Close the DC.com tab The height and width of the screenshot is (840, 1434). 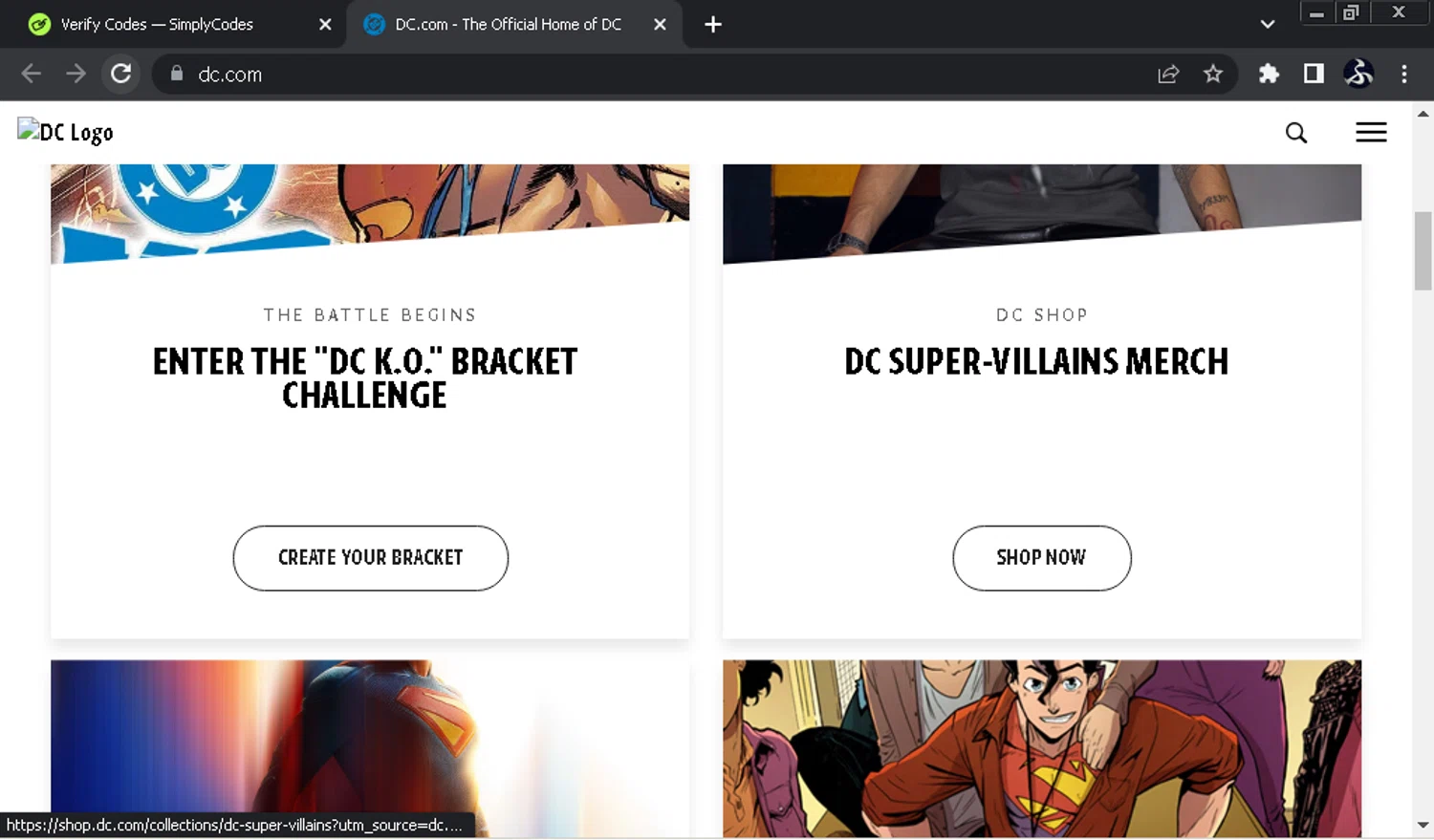click(x=660, y=25)
